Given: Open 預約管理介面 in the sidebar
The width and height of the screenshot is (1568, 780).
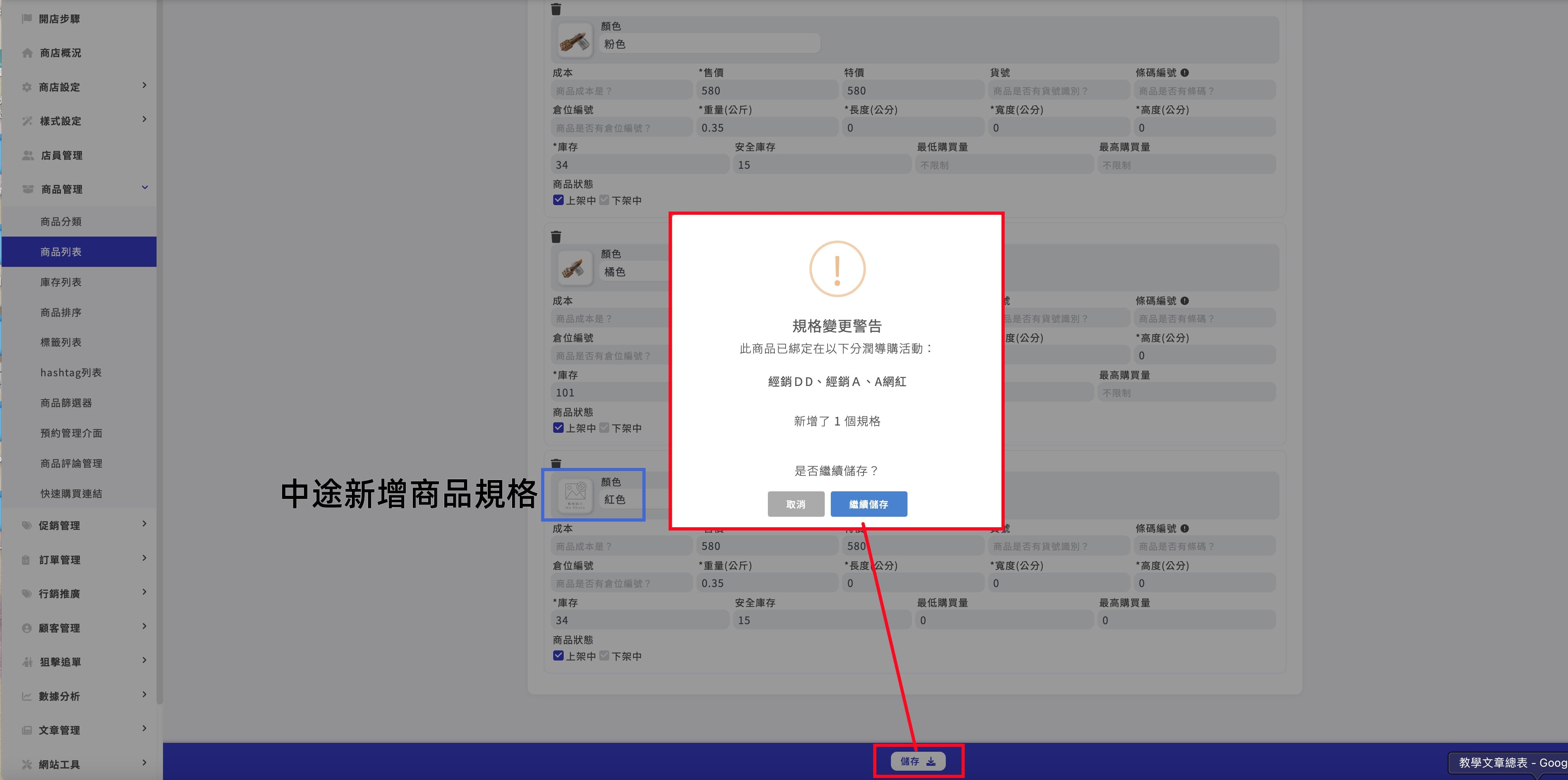Looking at the screenshot, I should [x=79, y=433].
